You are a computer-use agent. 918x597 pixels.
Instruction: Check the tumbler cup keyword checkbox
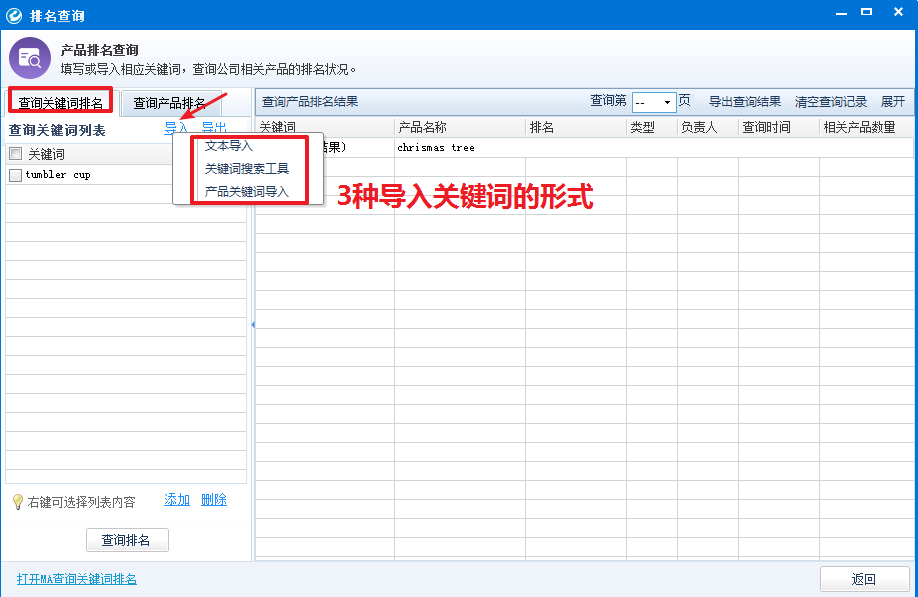click(x=15, y=173)
